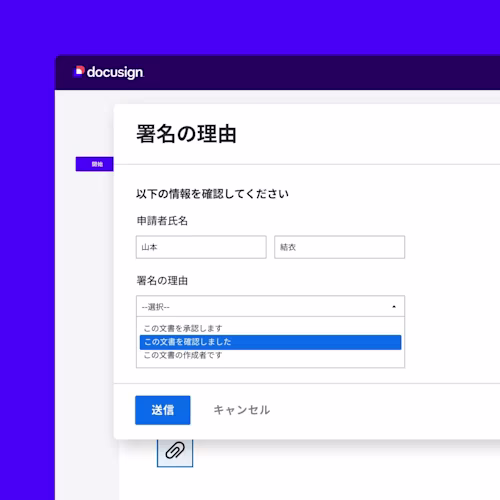Click the 送信 button
500x500 pixels.
(163, 410)
